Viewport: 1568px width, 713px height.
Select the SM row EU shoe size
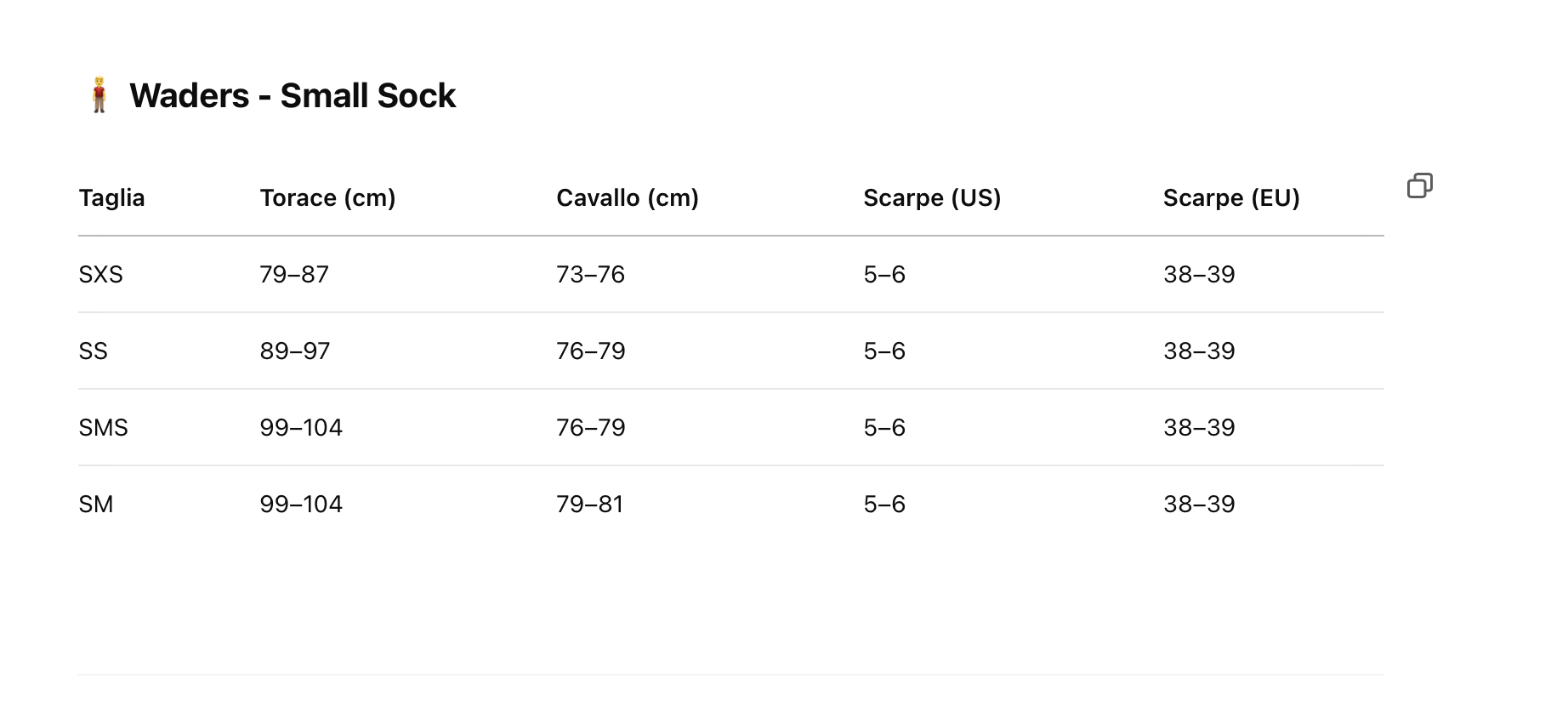coord(1199,505)
